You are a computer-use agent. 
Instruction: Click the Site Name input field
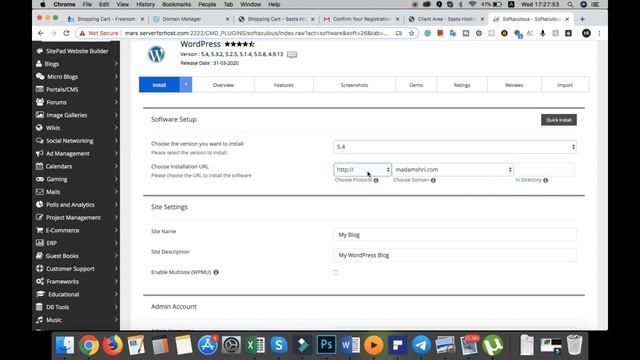pyautogui.click(x=455, y=235)
